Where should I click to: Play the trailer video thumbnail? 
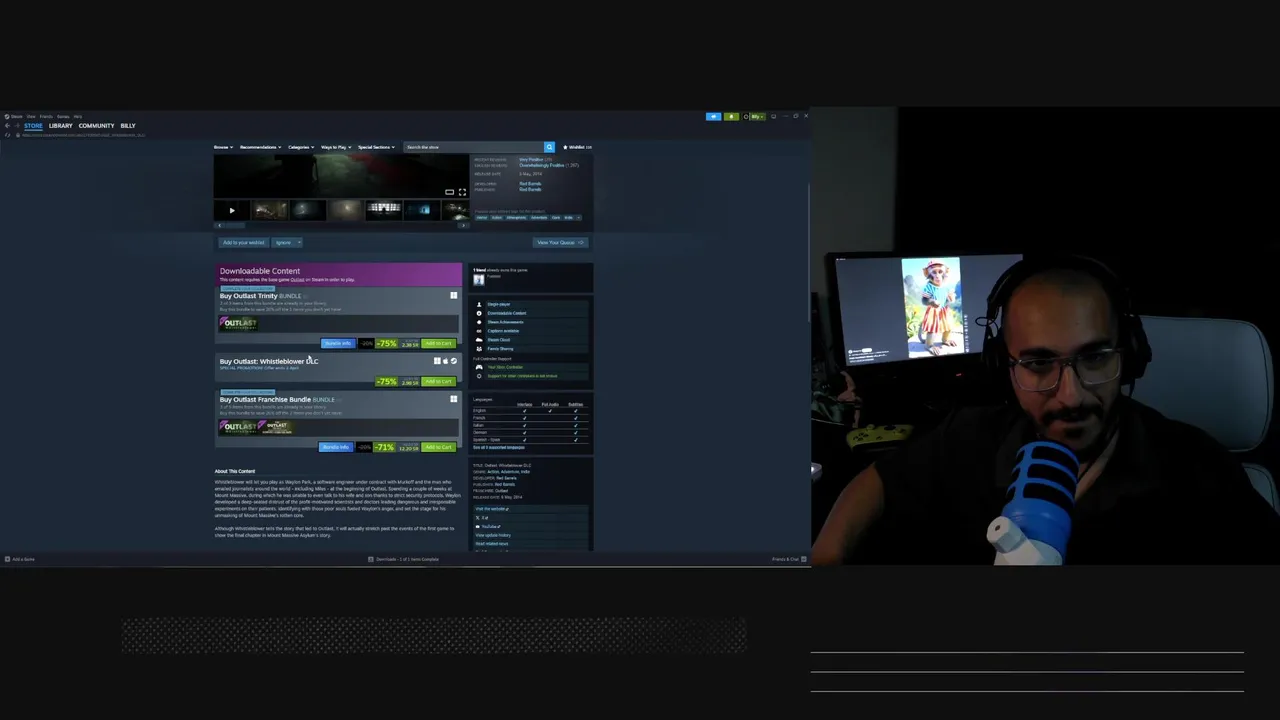pyautogui.click(x=232, y=210)
